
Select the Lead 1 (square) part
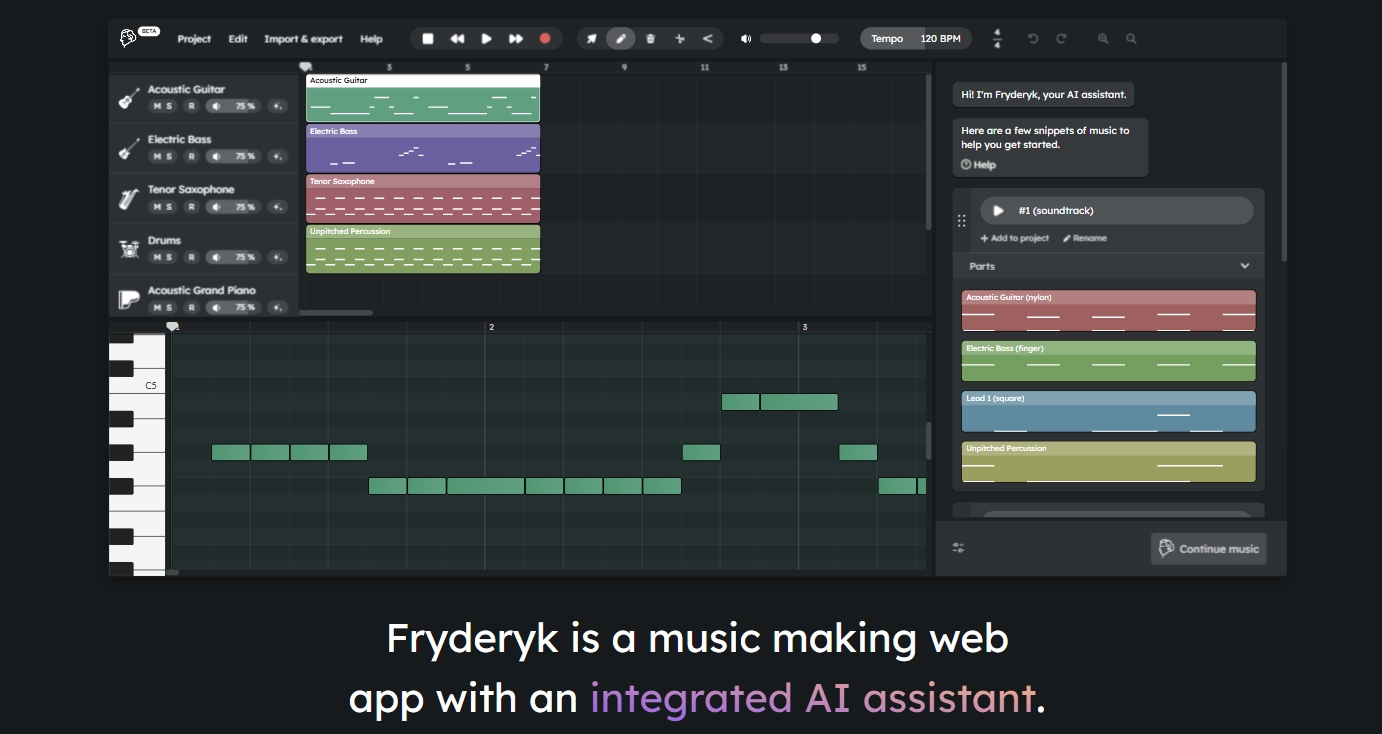[1108, 412]
